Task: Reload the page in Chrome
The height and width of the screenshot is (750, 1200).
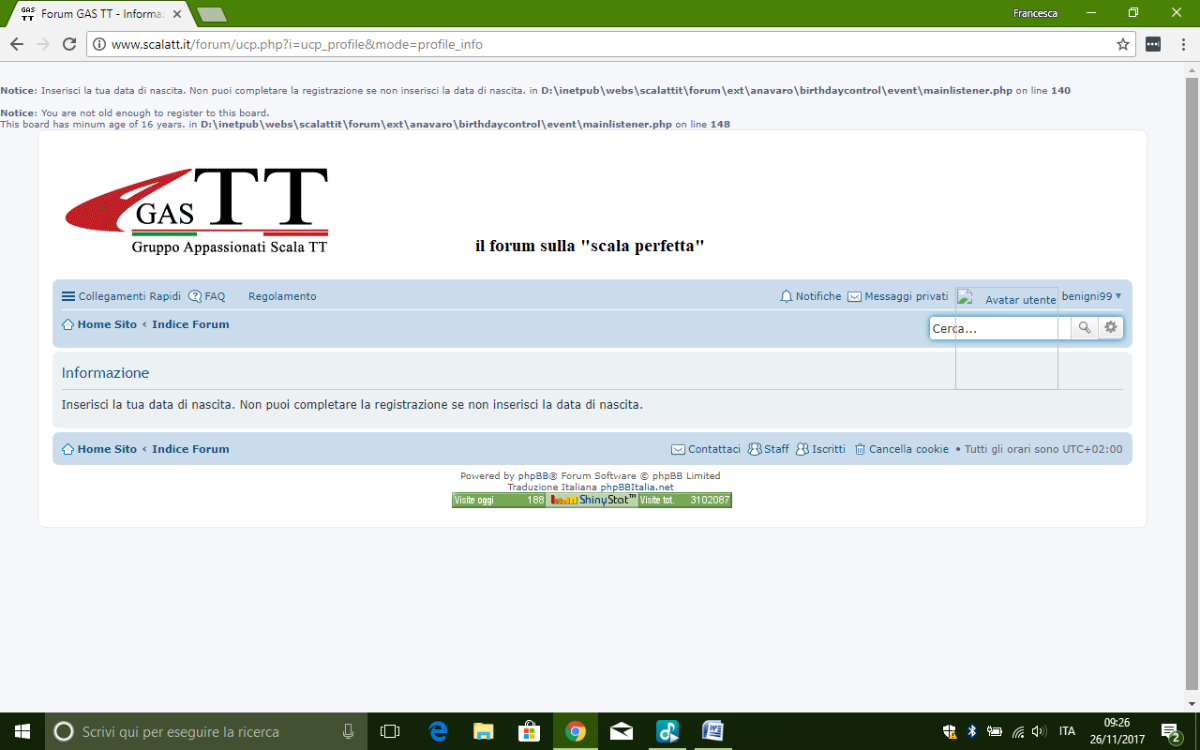Action: tap(69, 44)
